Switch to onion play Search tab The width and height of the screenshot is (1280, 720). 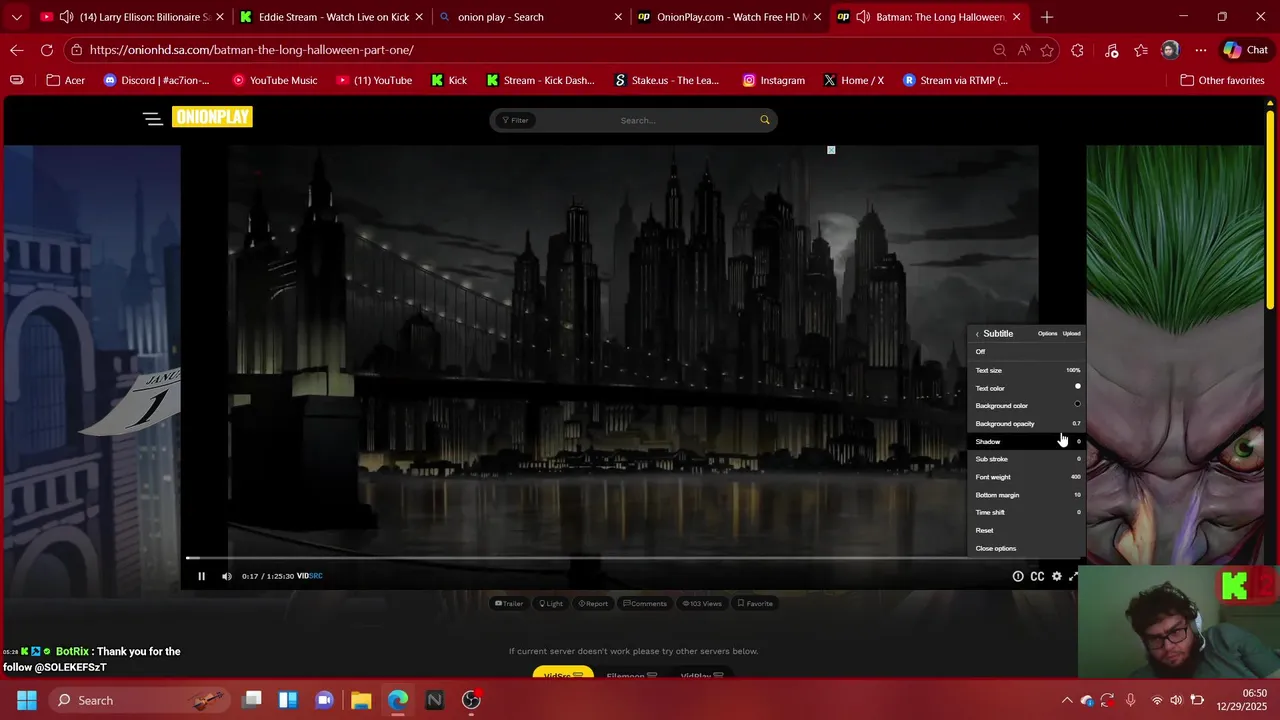[x=530, y=17]
